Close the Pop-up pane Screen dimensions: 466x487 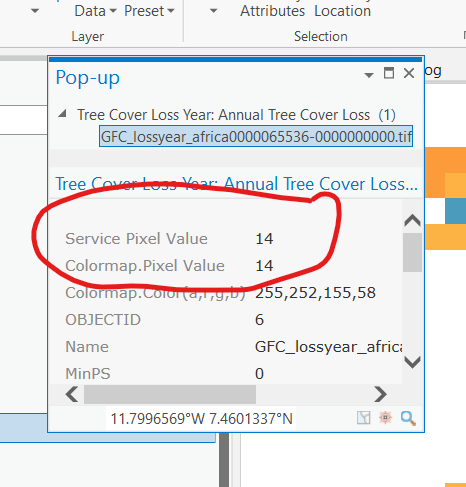[409, 73]
